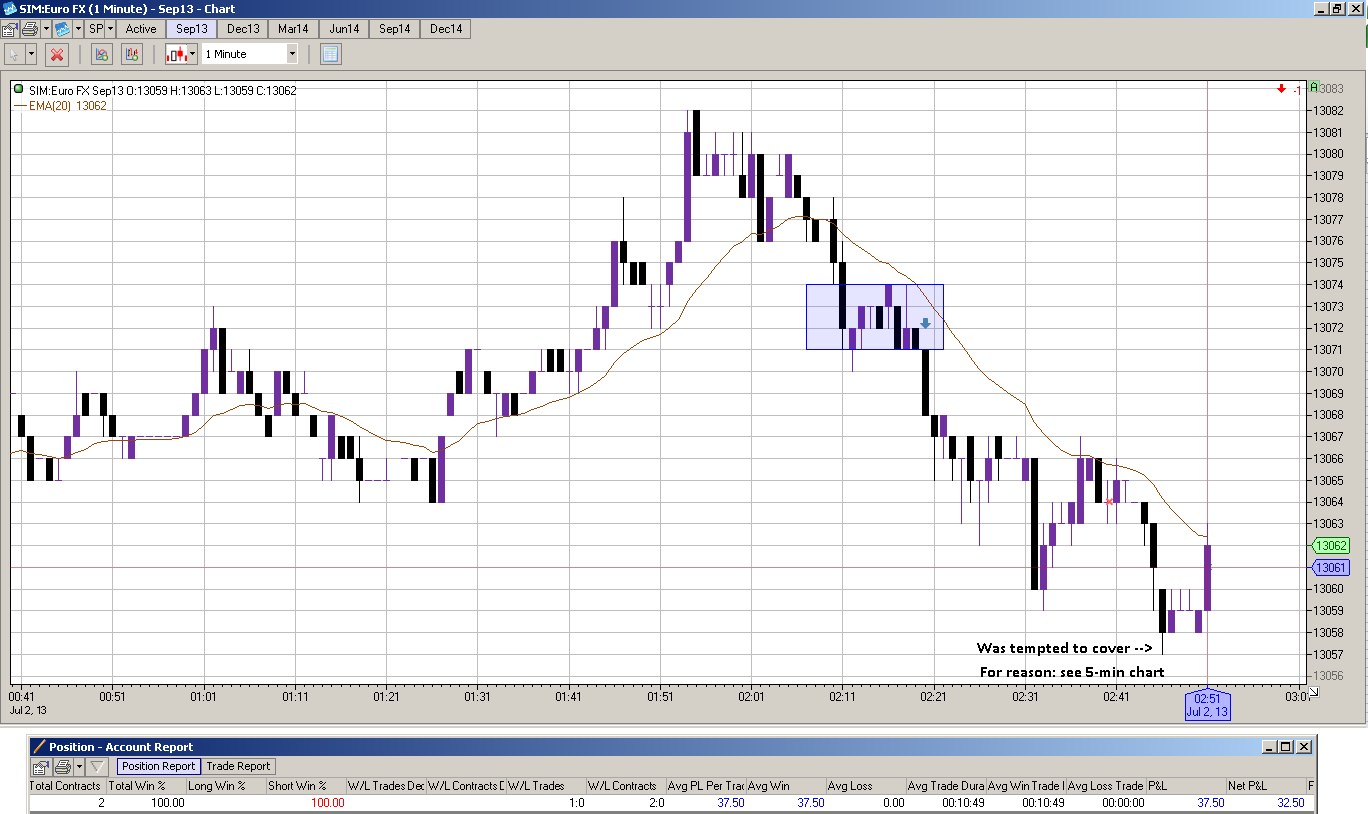
Task: Open the chart type dropdown arrow
Action: click(192, 54)
